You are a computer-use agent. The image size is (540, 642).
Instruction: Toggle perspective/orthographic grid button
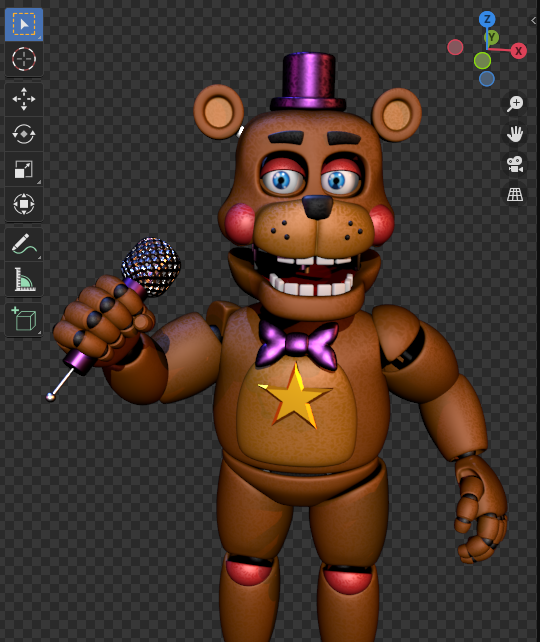[515, 194]
